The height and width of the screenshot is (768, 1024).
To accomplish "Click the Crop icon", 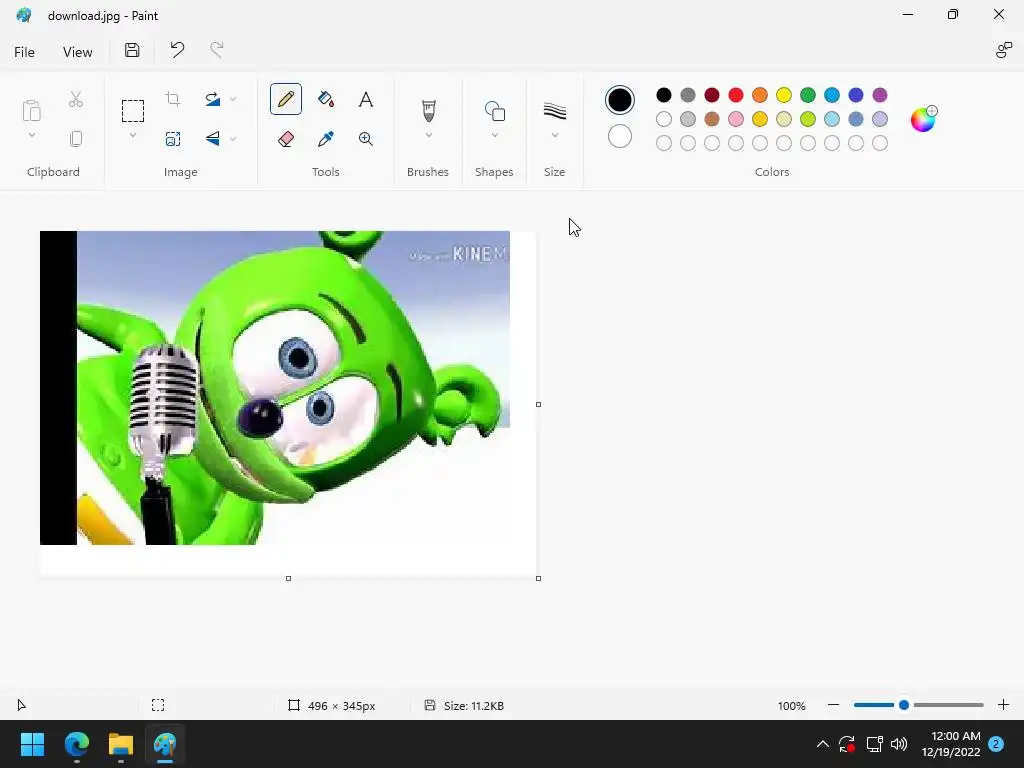I will point(173,99).
